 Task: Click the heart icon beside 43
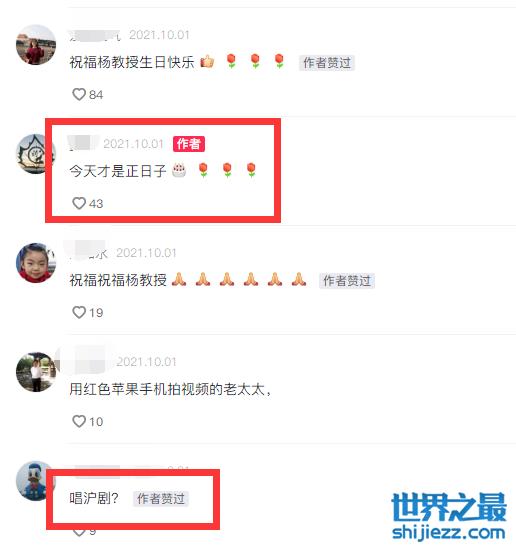(79, 203)
